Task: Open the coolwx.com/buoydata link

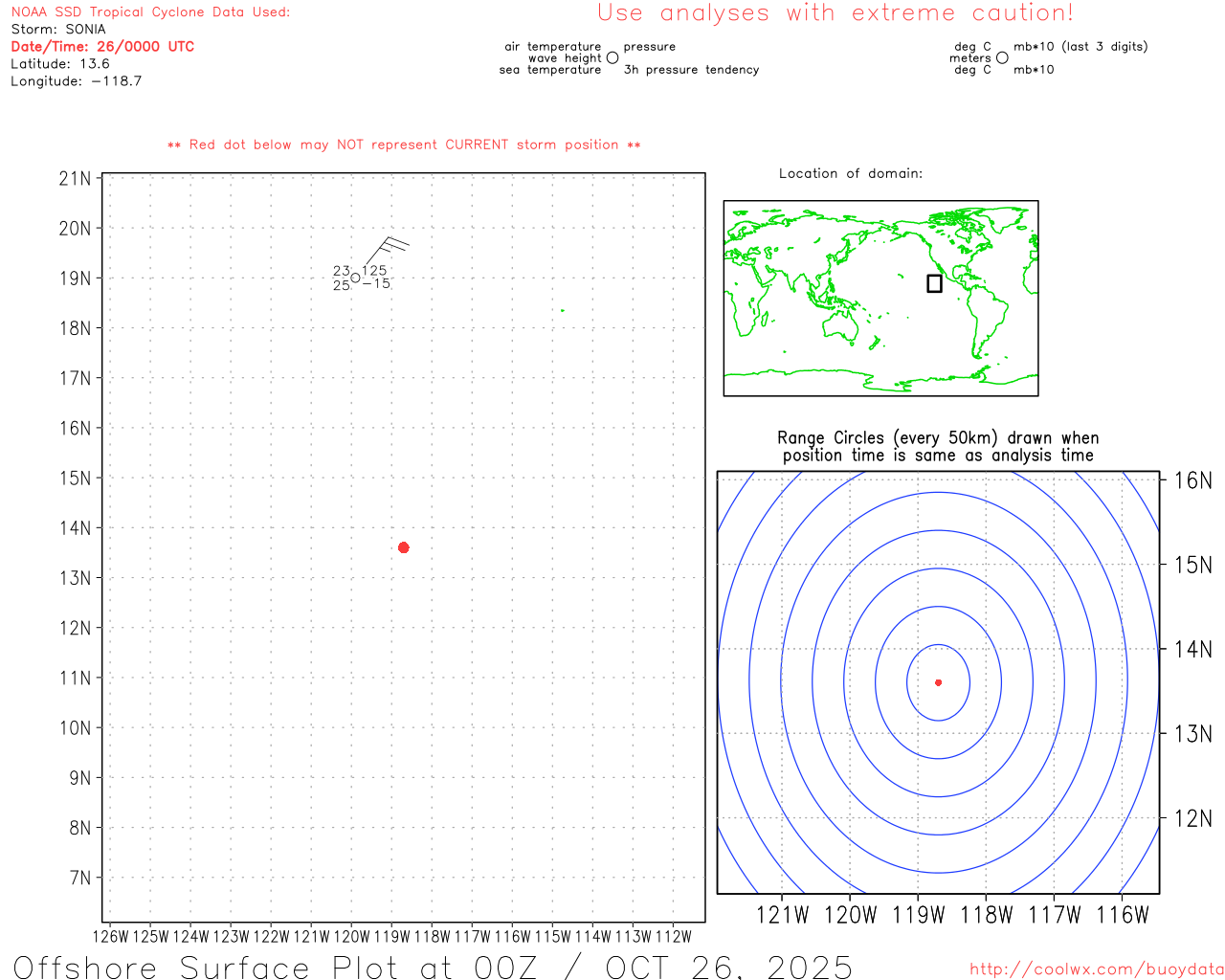Action: pos(1096,969)
